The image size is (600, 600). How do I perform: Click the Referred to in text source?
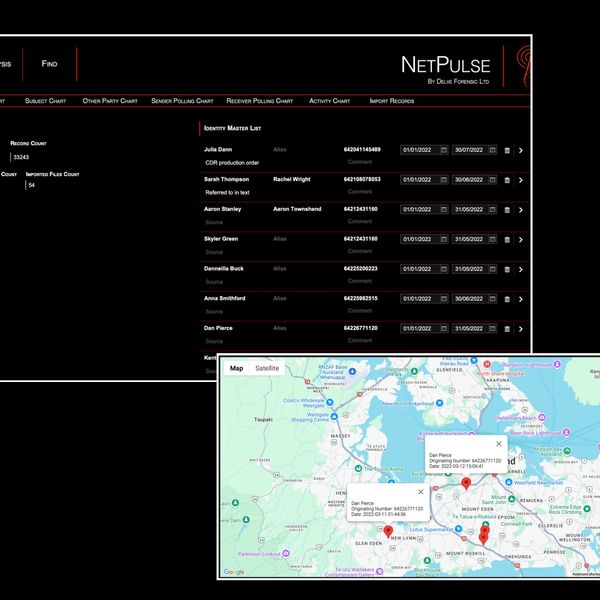pos(227,192)
